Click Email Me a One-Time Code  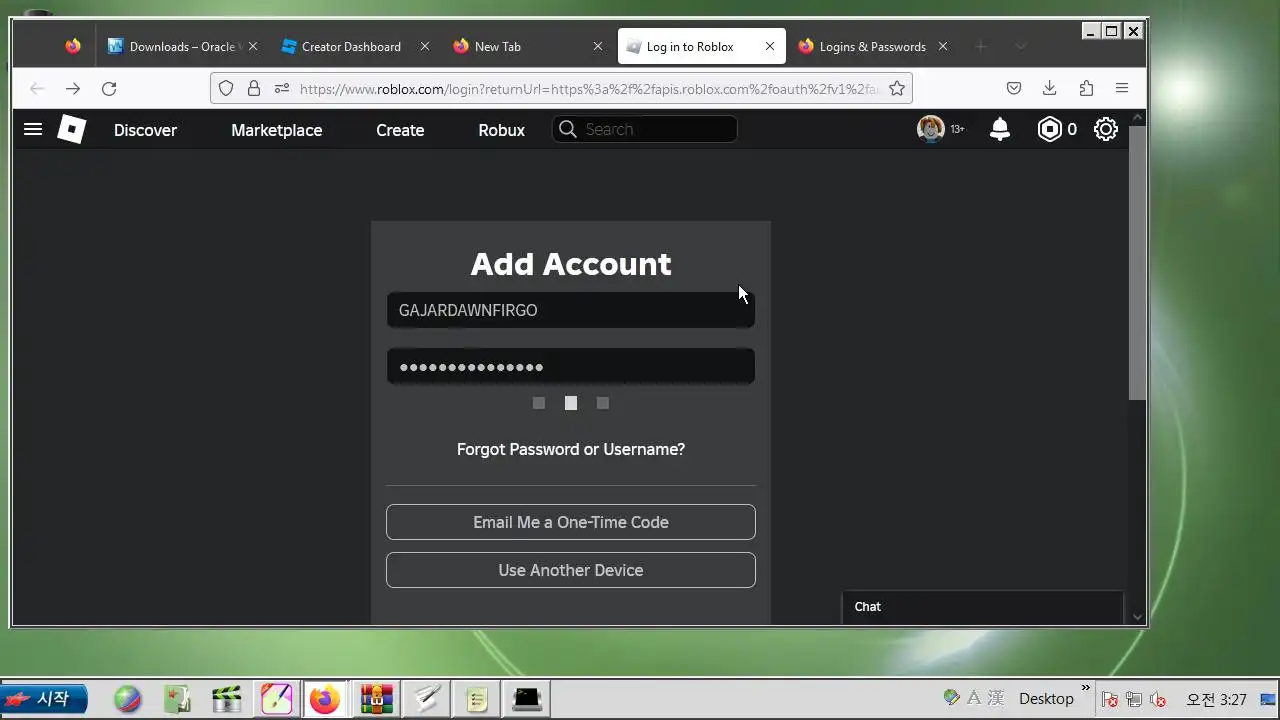click(x=571, y=522)
